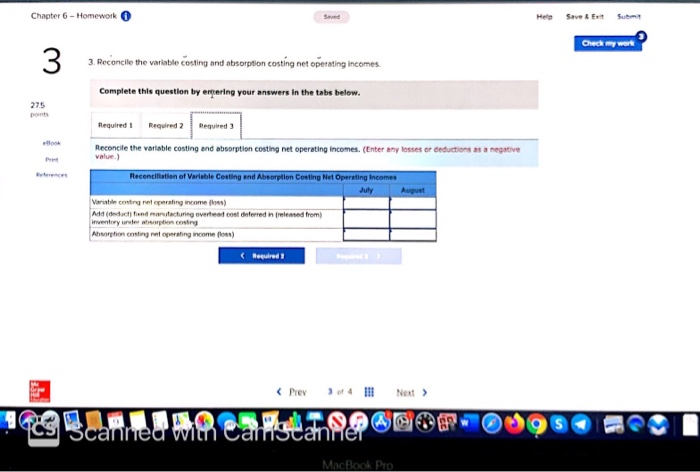Click August cell for variable costing net income
The height and width of the screenshot is (472, 700).
(x=413, y=203)
